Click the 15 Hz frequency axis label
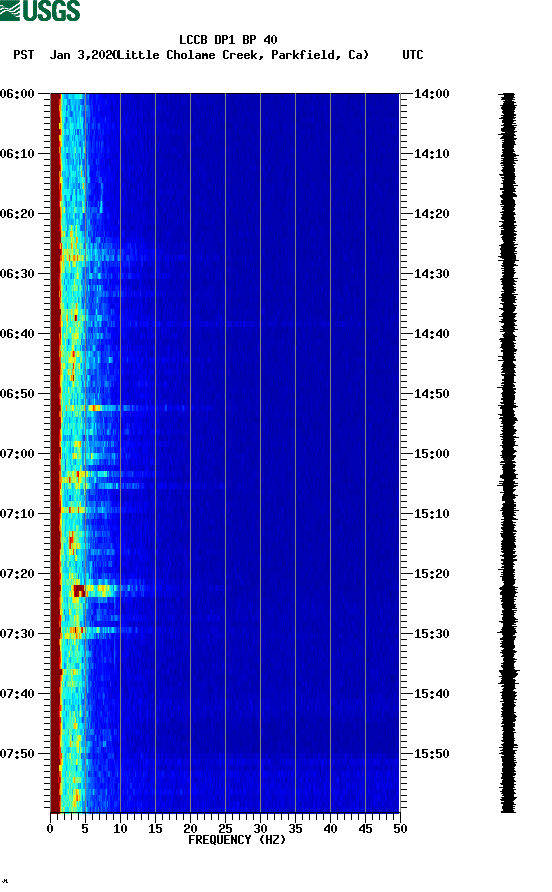 (x=155, y=829)
